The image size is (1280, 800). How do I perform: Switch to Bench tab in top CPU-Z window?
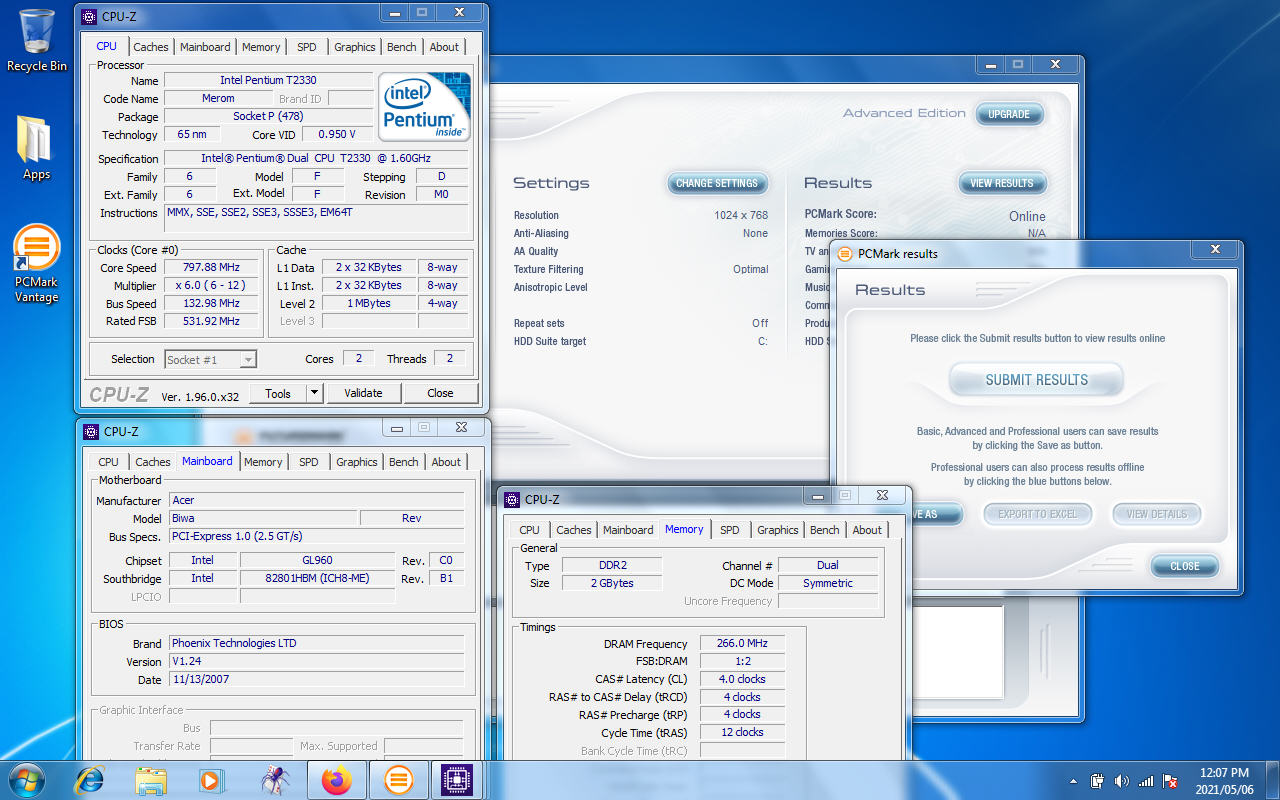(402, 47)
